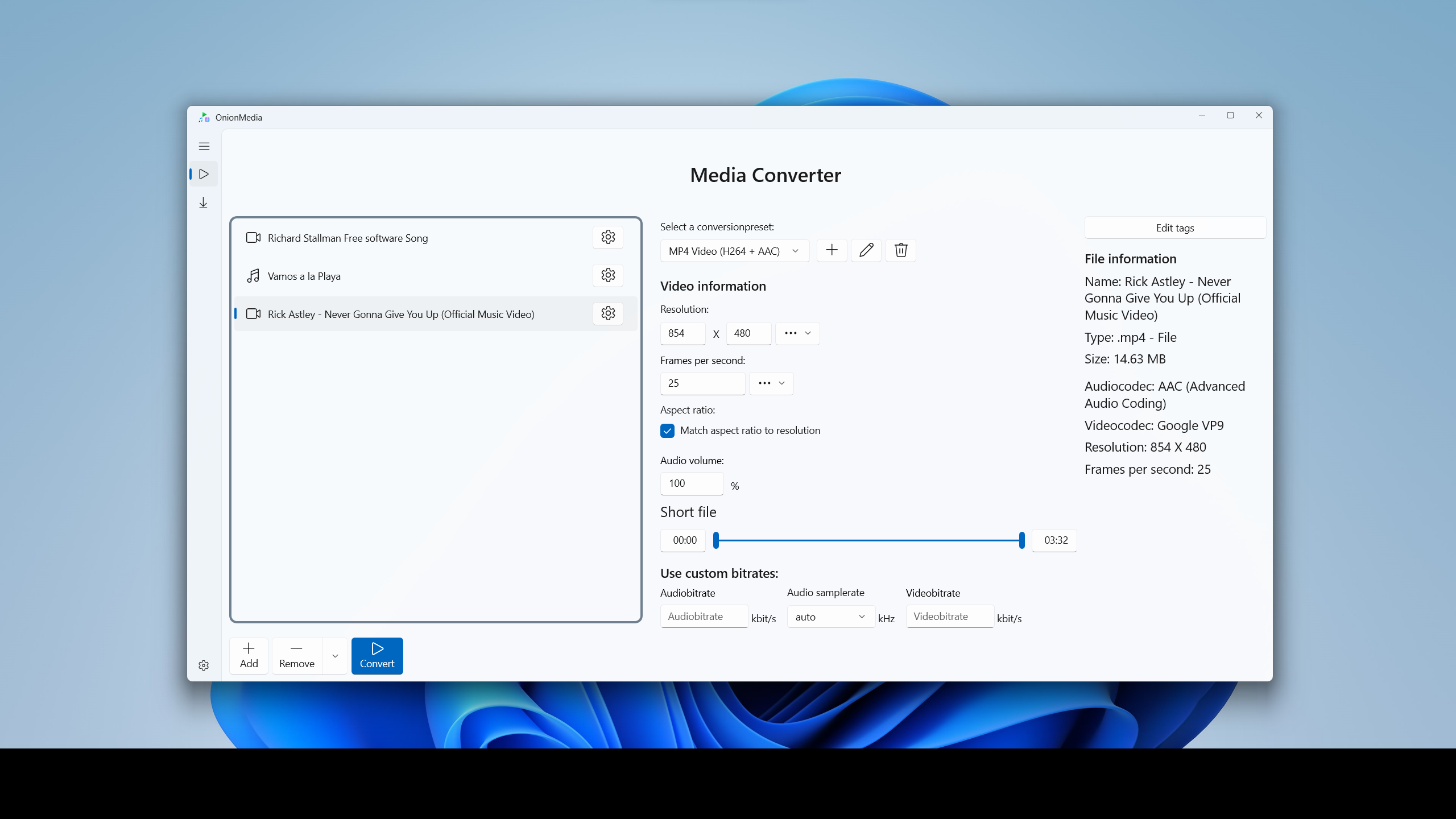Viewport: 1456px width, 819px height.
Task: Focus the start time field 00:00
Action: 683,540
